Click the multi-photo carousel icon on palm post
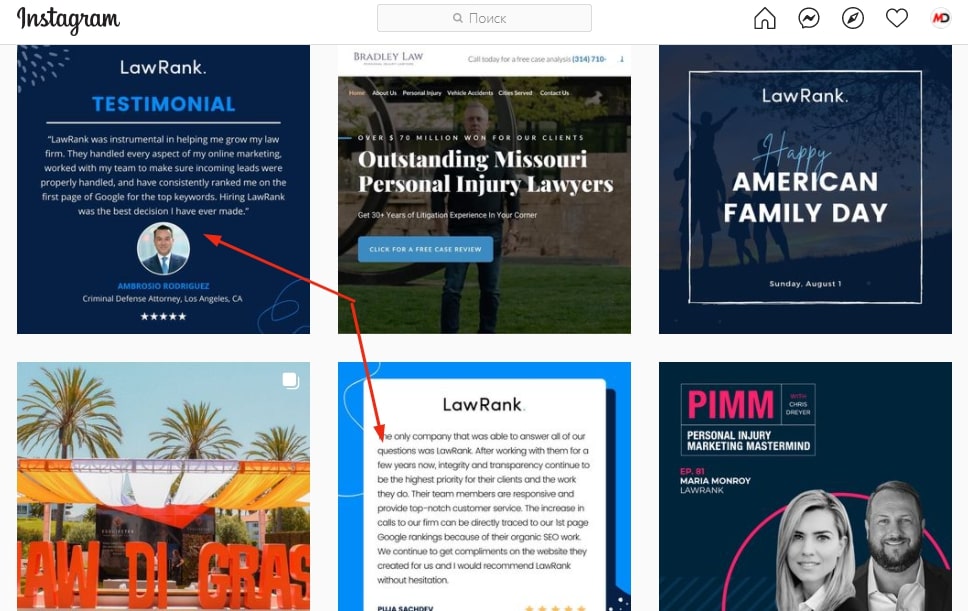This screenshot has height=611, width=968. point(291,380)
